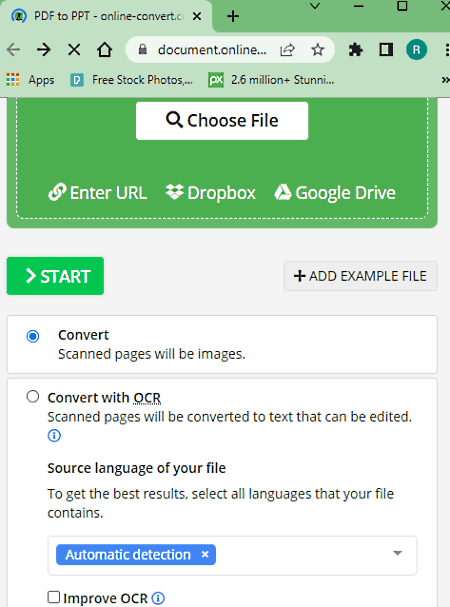Image resolution: width=450 pixels, height=607 pixels.
Task: Click 'Source language of your file' heading
Action: pos(136,468)
